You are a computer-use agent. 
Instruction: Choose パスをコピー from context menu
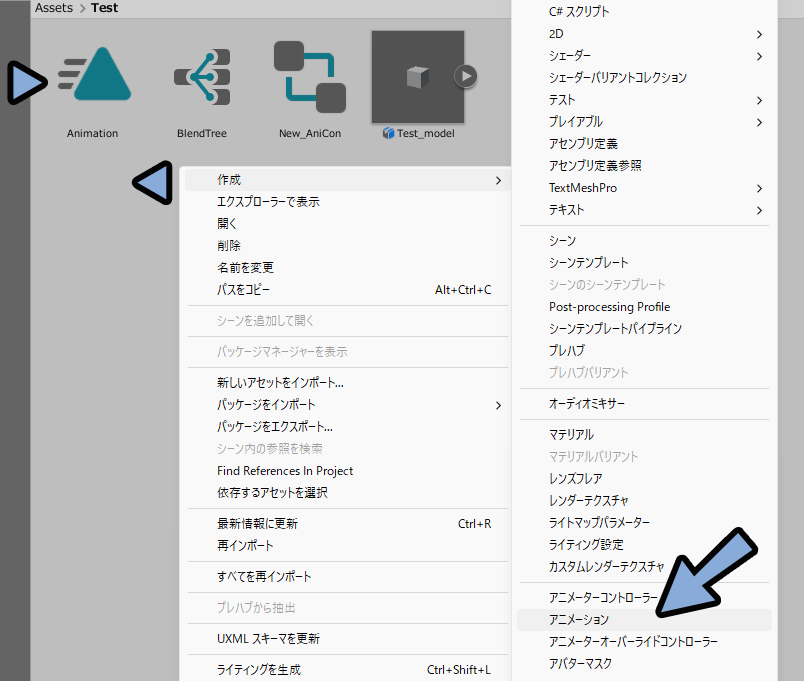coord(348,290)
